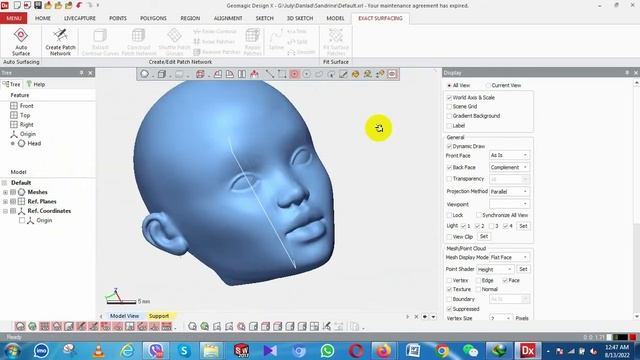Click the undo arrow in quick access toolbar

click(x=79, y=5)
